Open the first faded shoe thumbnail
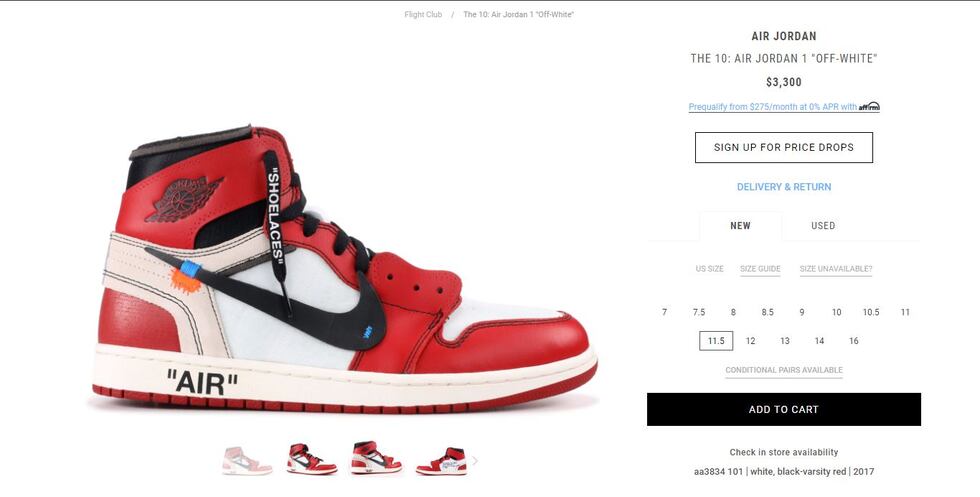The height and width of the screenshot is (497, 980). [248, 461]
